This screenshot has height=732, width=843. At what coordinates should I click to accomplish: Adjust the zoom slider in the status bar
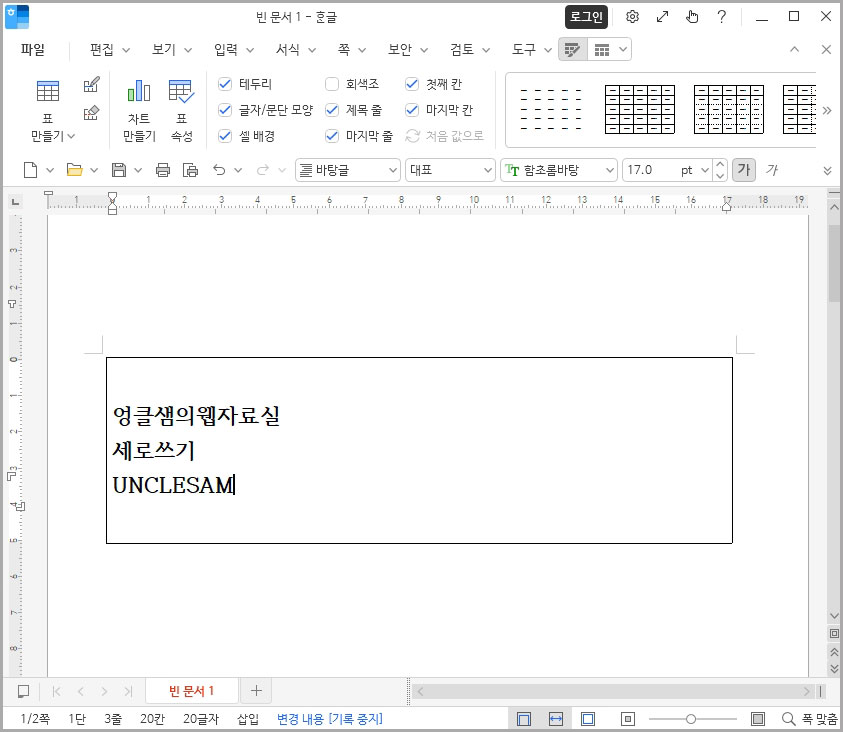tap(691, 718)
